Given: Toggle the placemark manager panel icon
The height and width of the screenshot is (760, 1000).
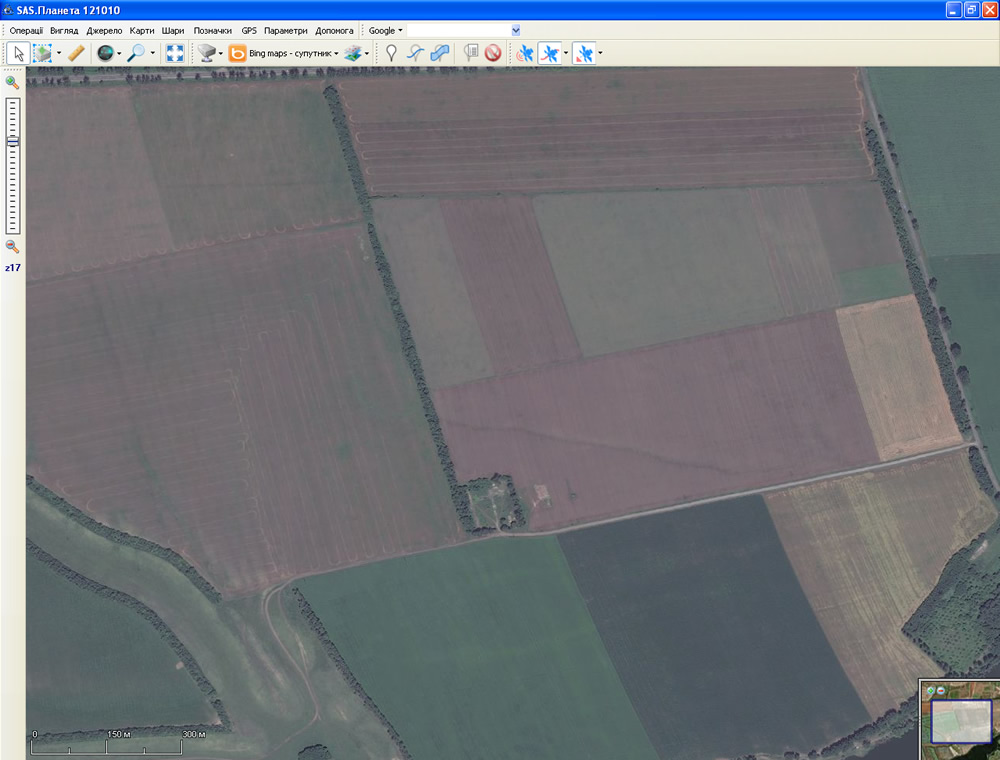Looking at the screenshot, I should click(x=471, y=53).
